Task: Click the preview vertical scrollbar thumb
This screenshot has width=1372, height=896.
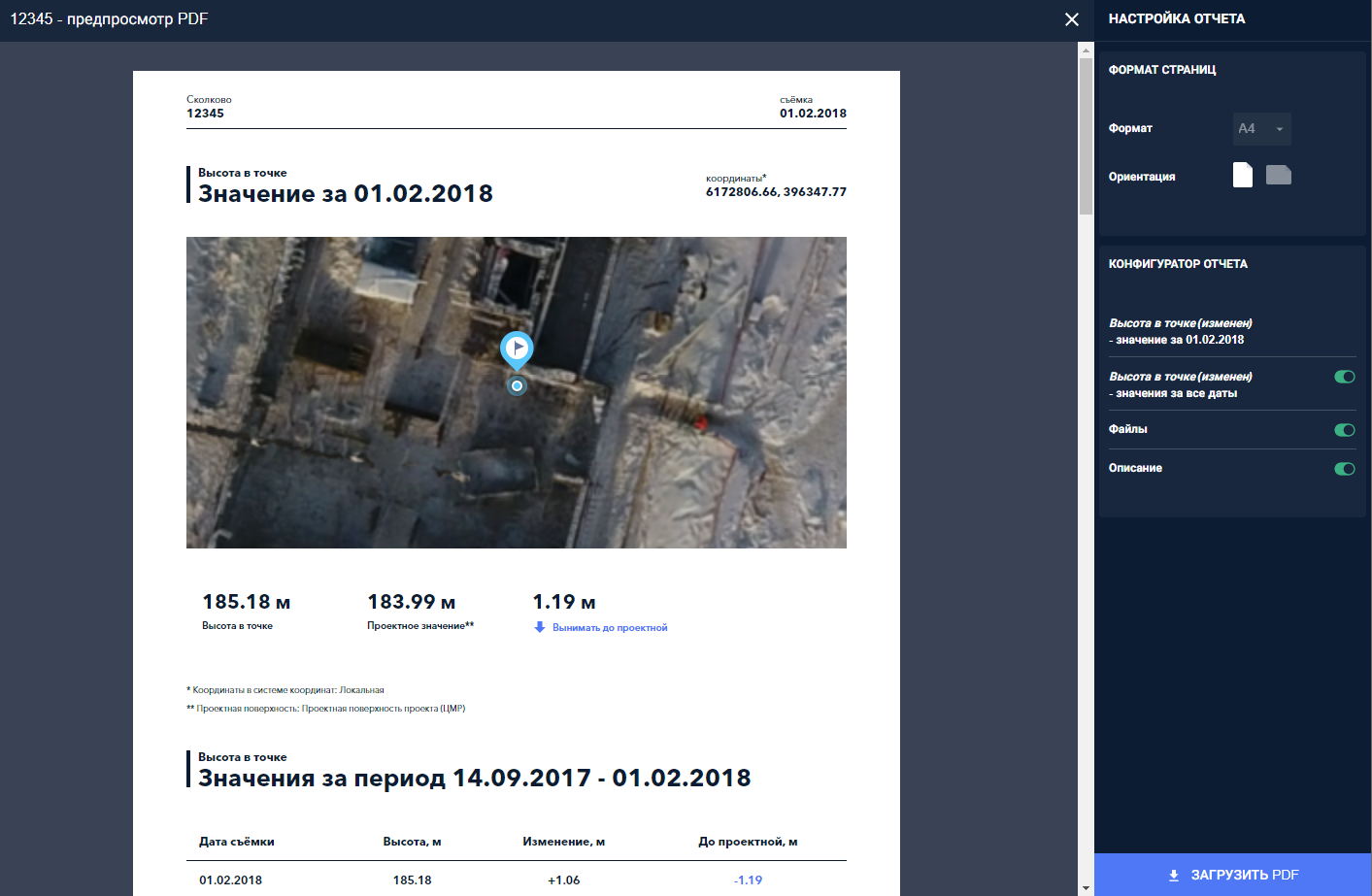Action: [1086, 136]
